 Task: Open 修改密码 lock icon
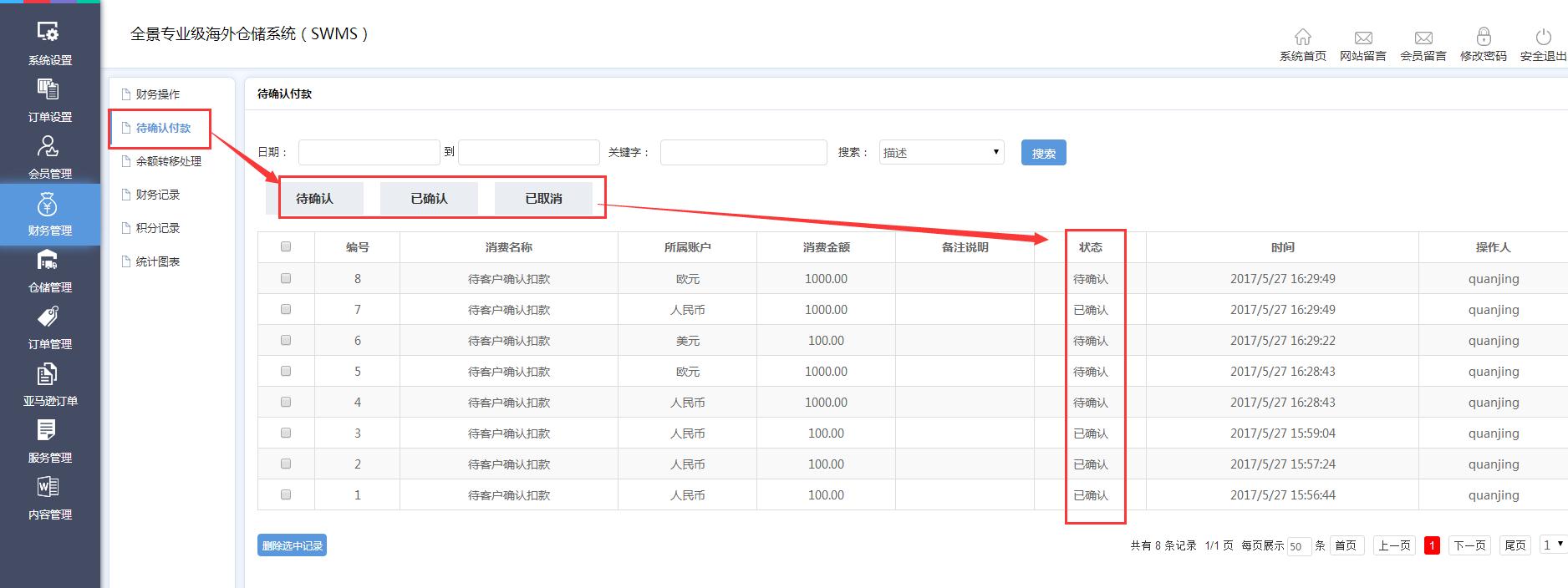[1483, 38]
